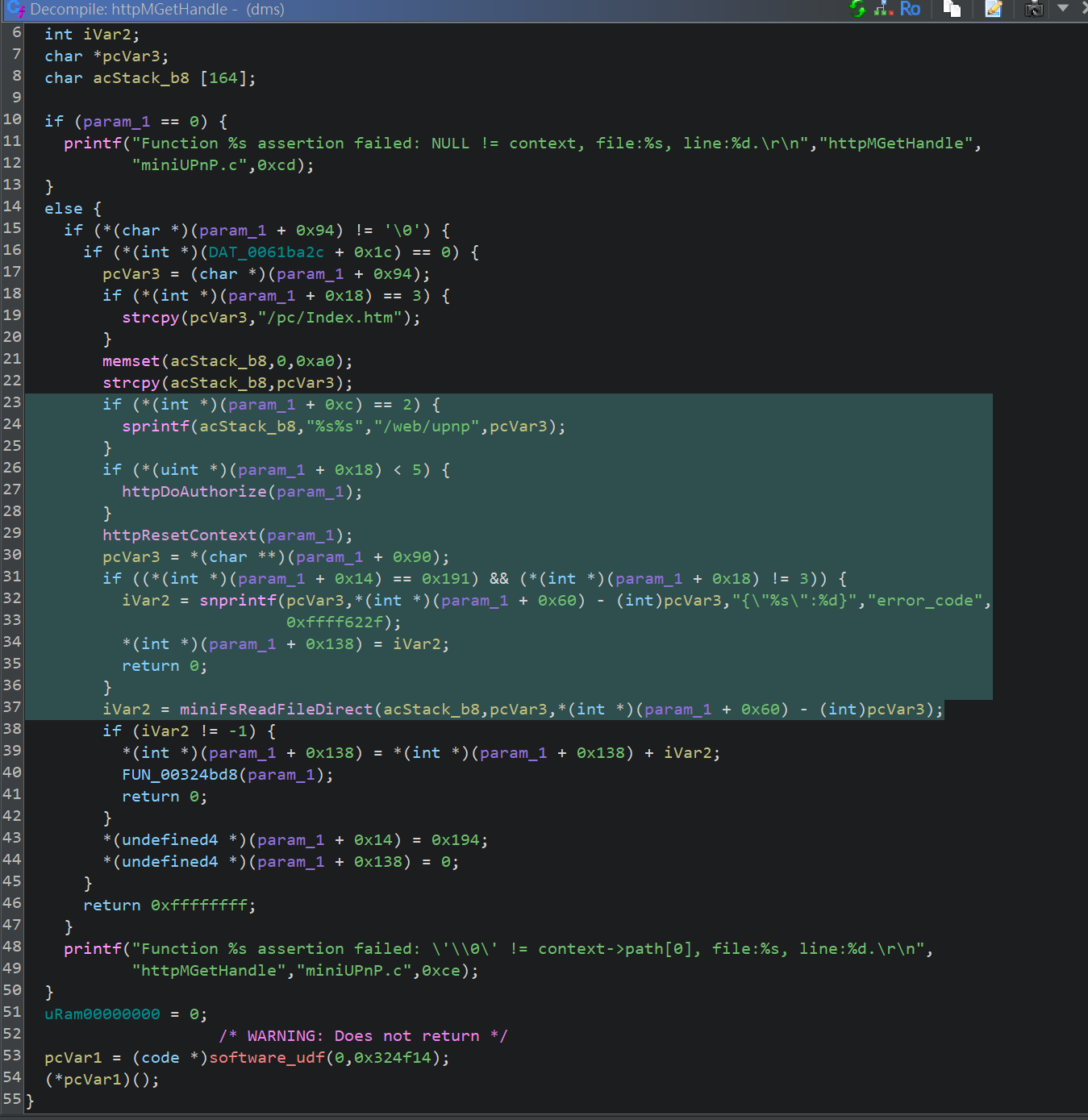Click snprintf call on line 32
The width and height of the screenshot is (1088, 1120).
click(x=238, y=601)
